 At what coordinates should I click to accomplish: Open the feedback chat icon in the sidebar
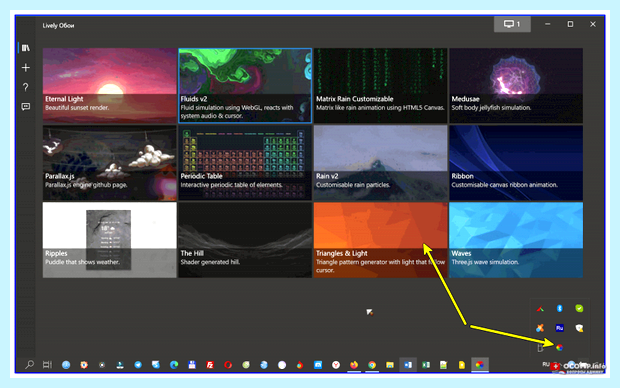(x=26, y=106)
